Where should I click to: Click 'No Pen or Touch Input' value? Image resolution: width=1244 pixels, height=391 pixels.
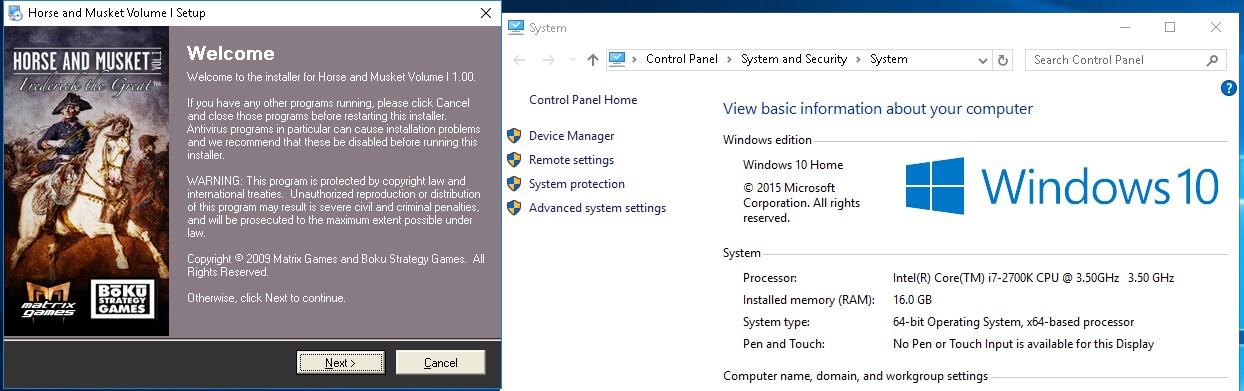click(x=1024, y=344)
